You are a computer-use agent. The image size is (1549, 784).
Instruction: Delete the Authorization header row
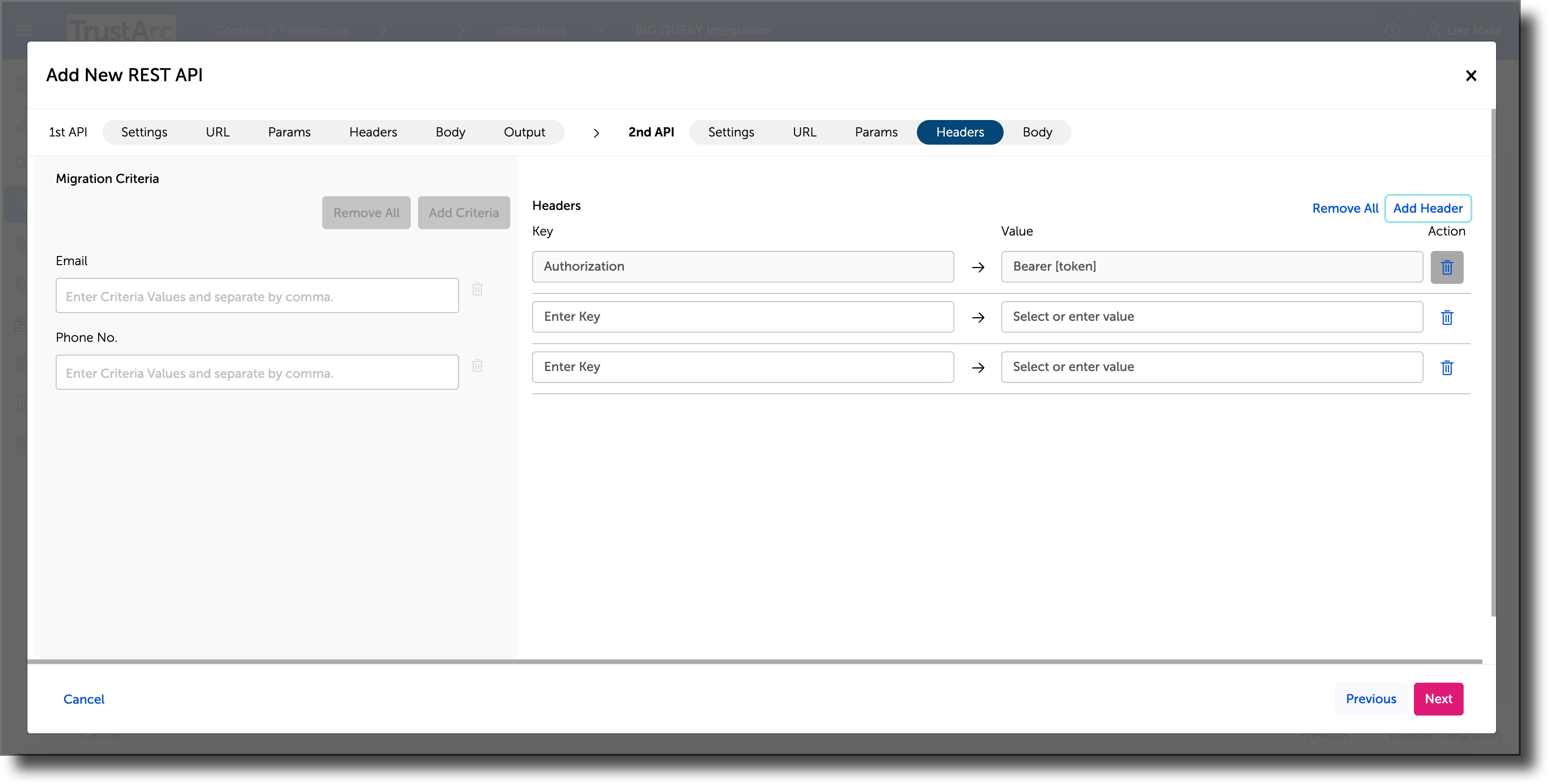1446,267
